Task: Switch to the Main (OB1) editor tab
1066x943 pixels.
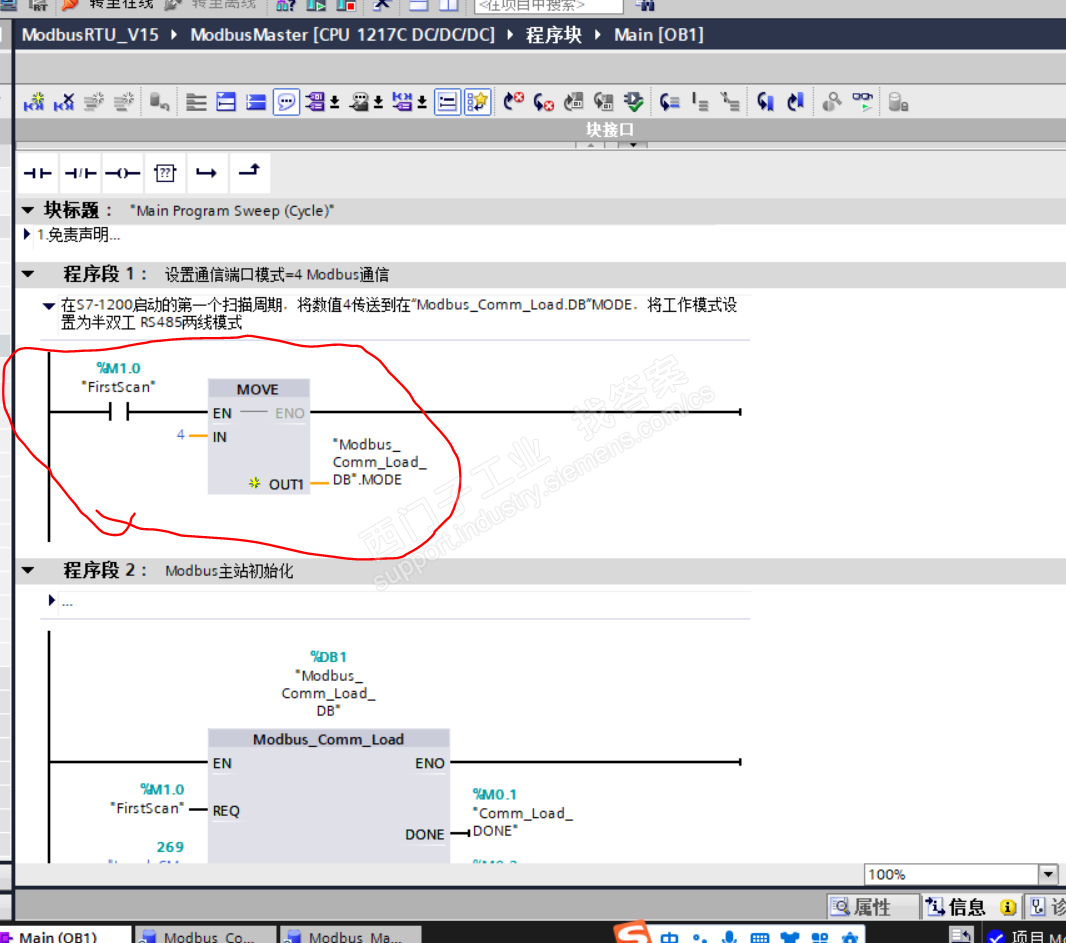Action: coord(65,936)
